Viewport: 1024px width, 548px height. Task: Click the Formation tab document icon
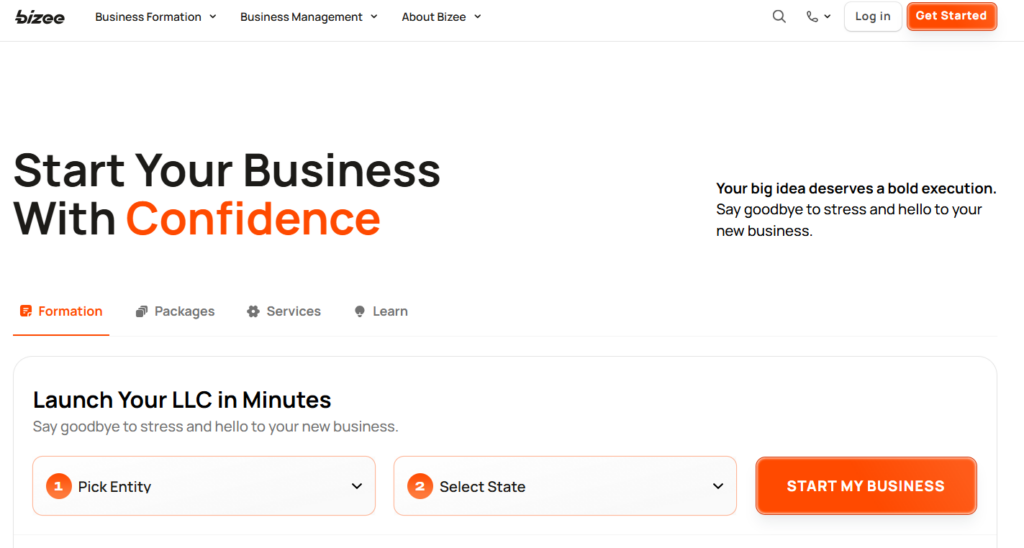[x=26, y=311]
